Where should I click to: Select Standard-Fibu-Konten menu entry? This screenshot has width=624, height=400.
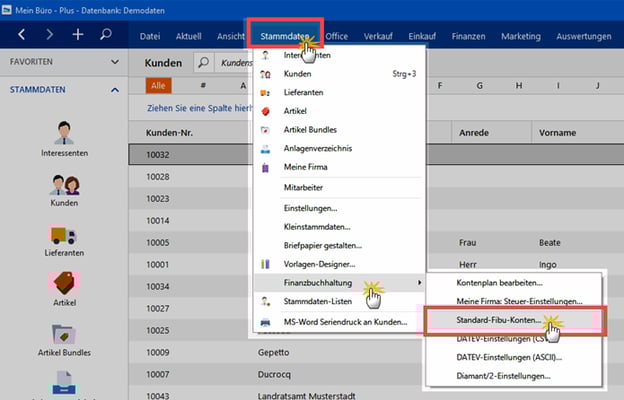click(x=499, y=320)
